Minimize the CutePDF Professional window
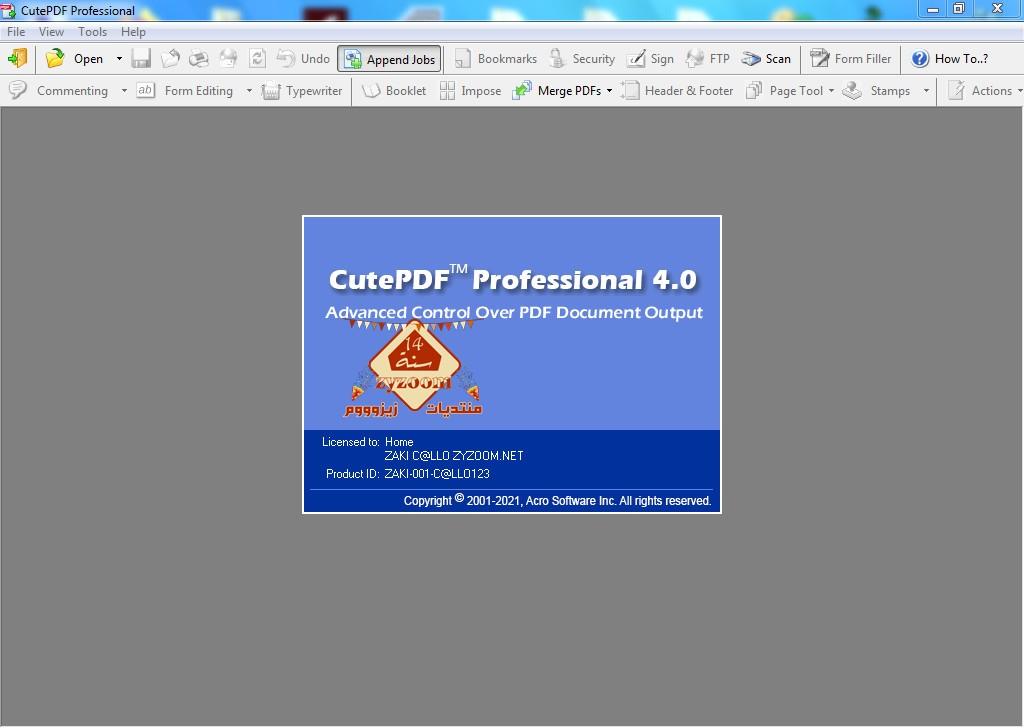 933,9
